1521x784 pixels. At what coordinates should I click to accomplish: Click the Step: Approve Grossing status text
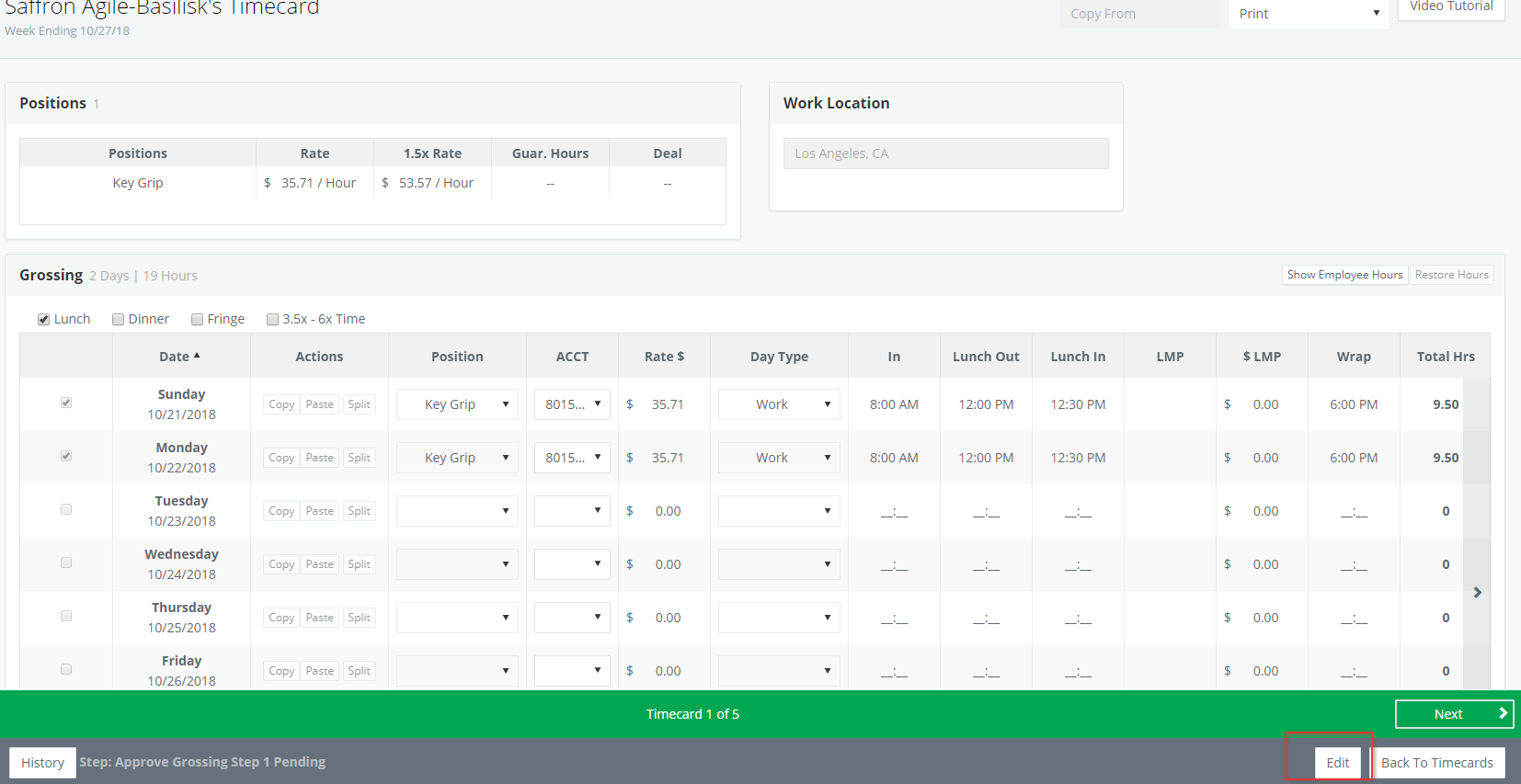[x=202, y=762]
